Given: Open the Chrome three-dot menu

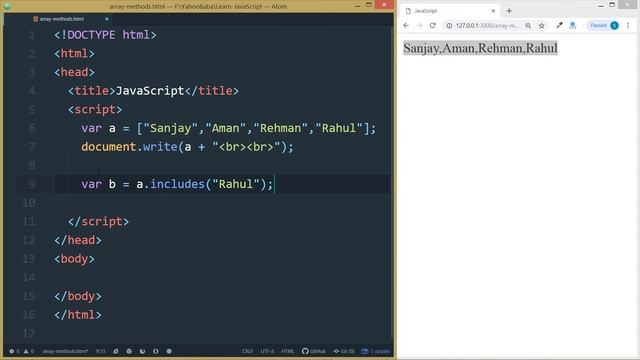Looking at the screenshot, I should (x=628, y=25).
